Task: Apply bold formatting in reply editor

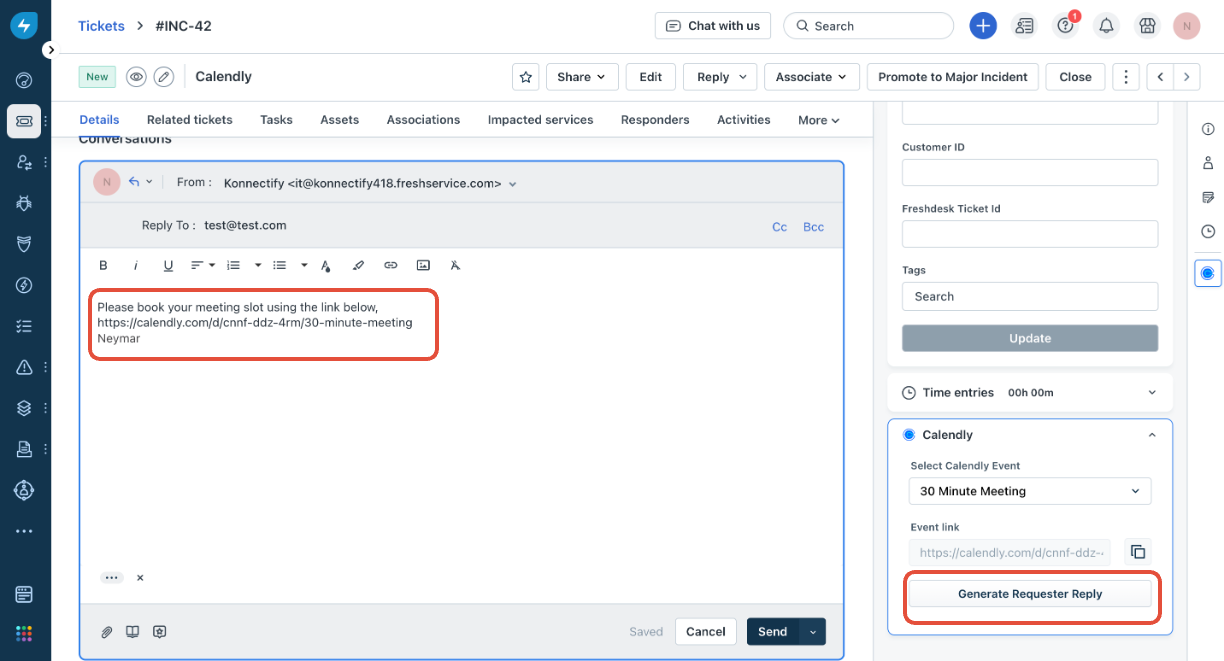Action: point(103,265)
